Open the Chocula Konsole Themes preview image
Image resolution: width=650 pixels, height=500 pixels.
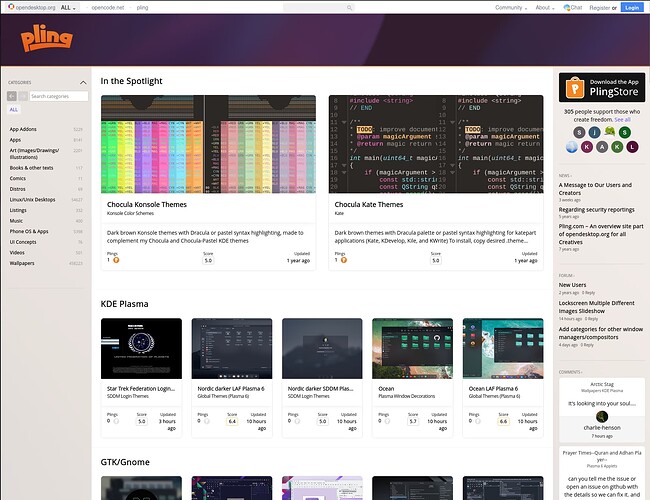(208, 144)
